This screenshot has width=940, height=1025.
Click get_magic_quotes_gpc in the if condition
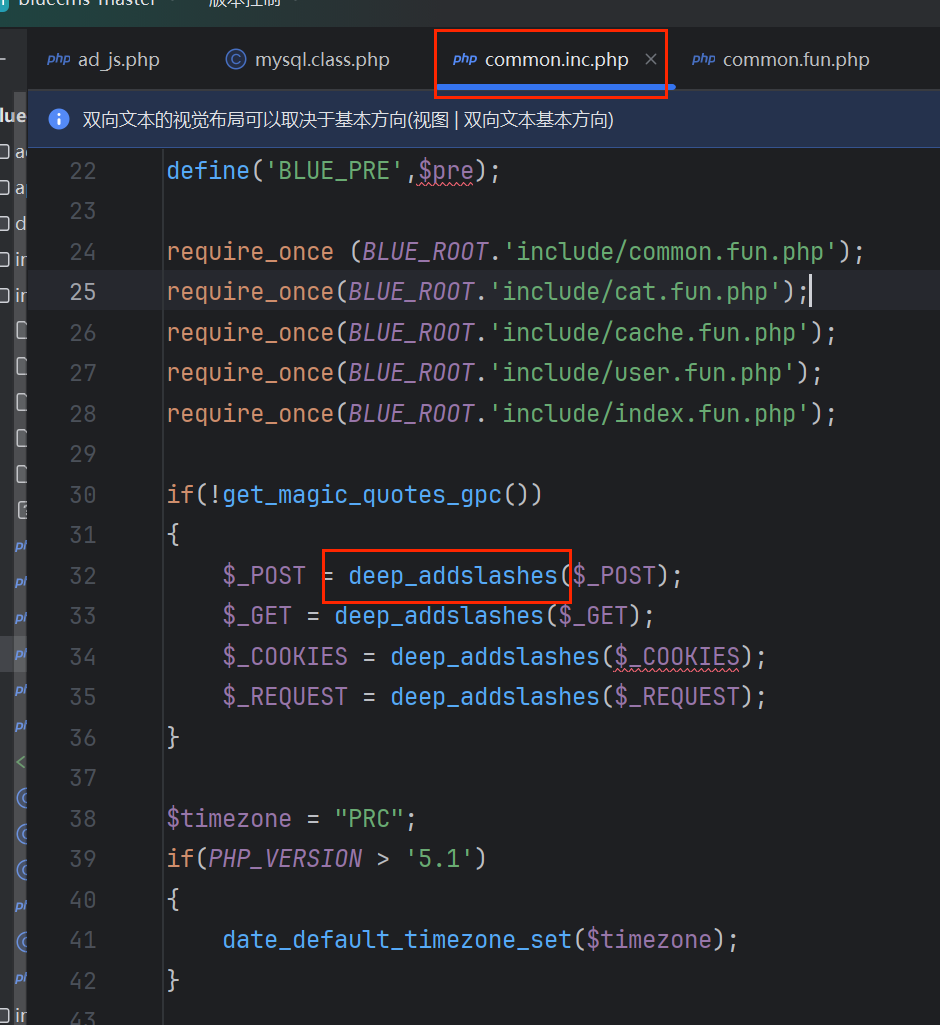[x=362, y=495]
